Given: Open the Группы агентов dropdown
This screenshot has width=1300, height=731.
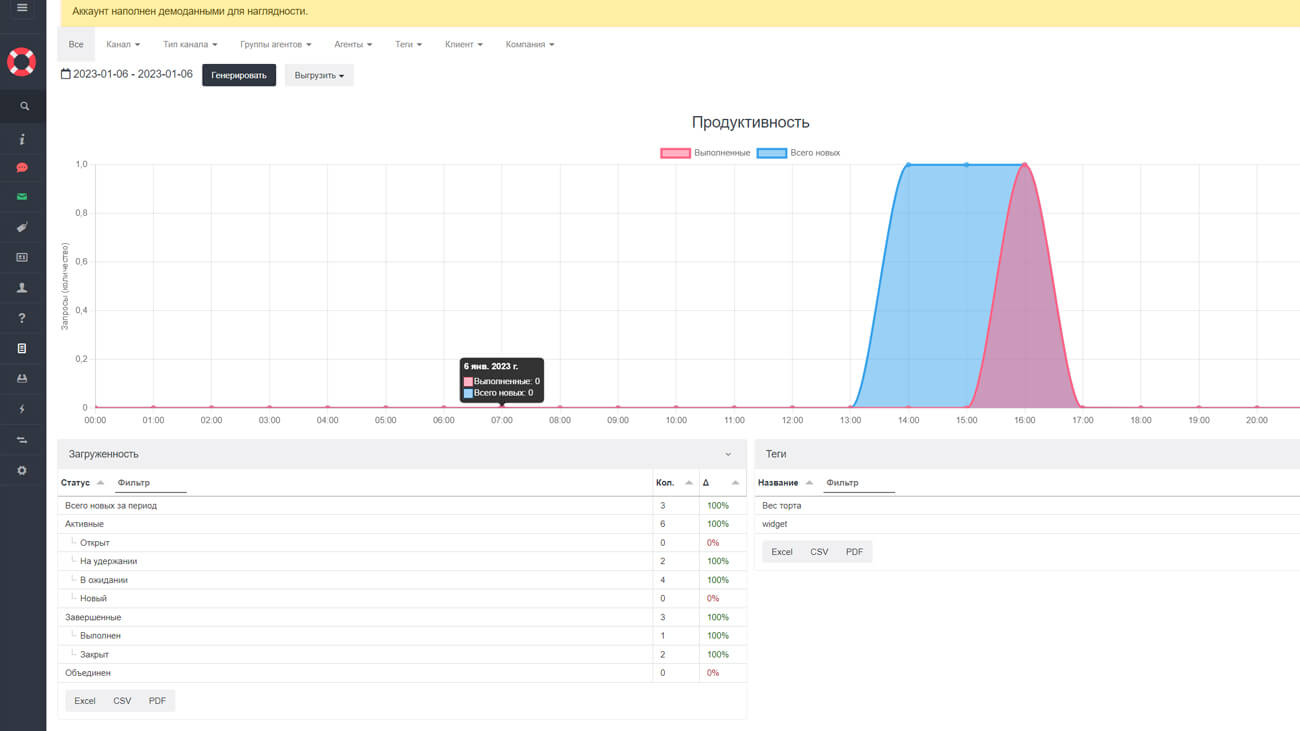Looking at the screenshot, I should coord(275,45).
